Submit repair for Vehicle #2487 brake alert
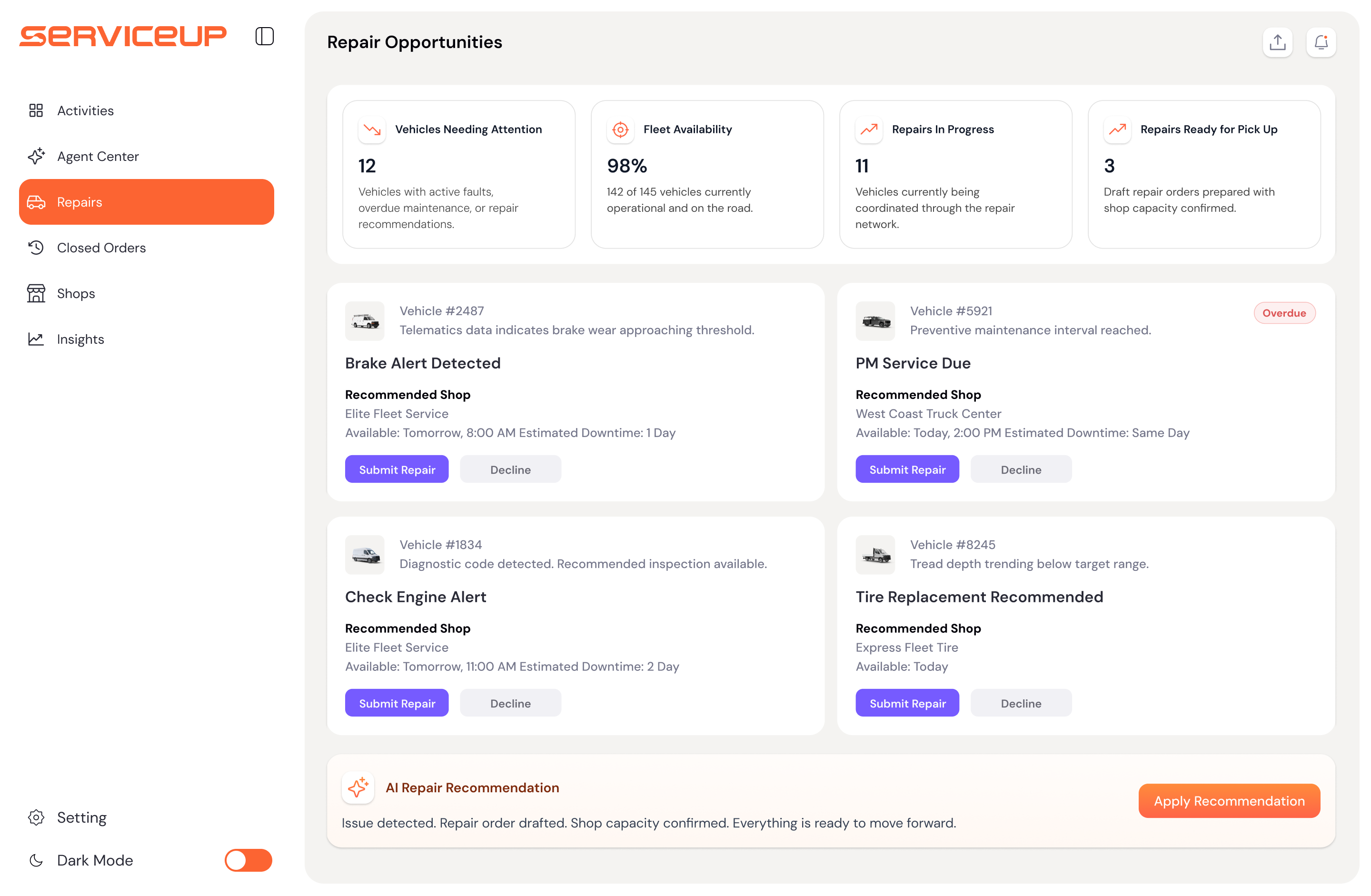The height and width of the screenshot is (896, 1371). (x=397, y=469)
